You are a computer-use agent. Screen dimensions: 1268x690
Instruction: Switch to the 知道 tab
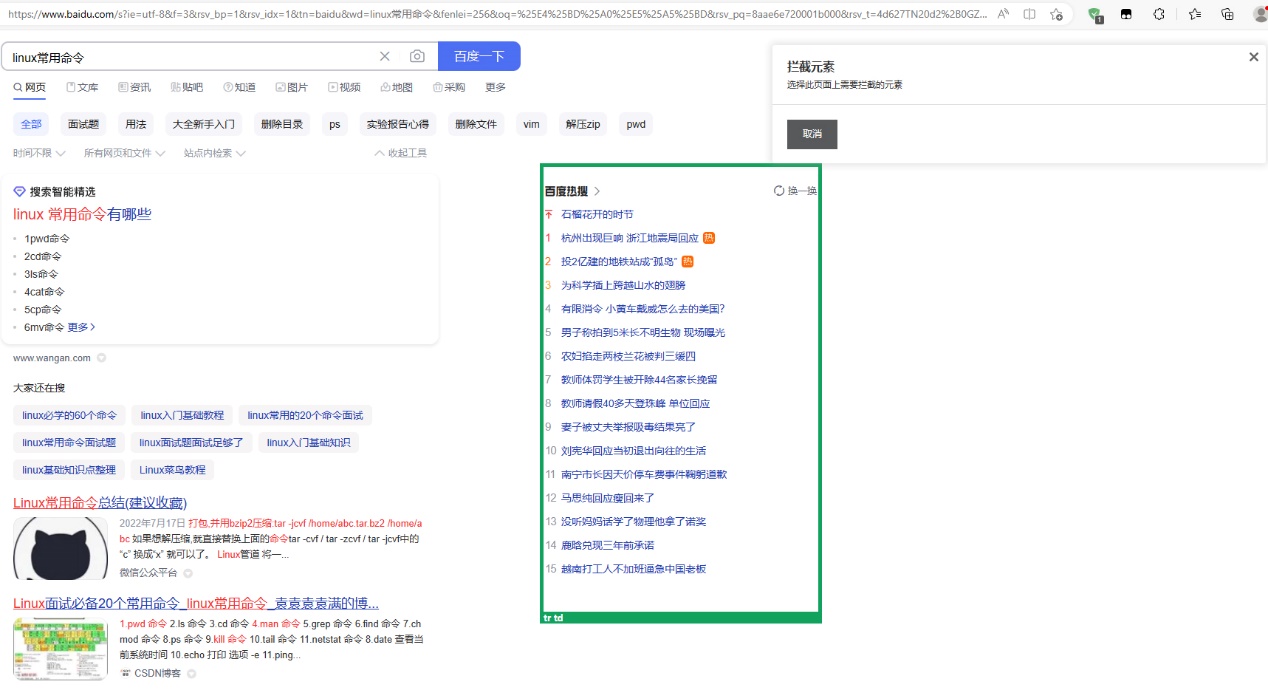pos(239,87)
